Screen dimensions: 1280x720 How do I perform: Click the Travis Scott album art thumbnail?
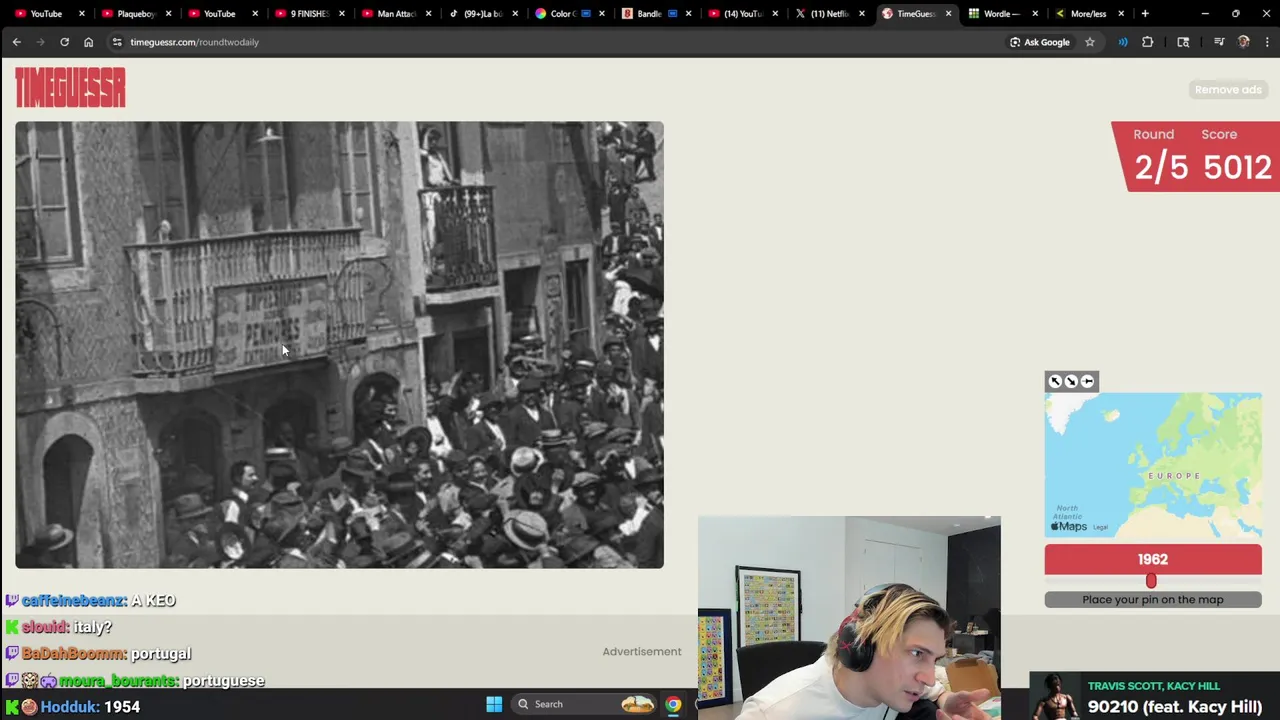(1055, 696)
